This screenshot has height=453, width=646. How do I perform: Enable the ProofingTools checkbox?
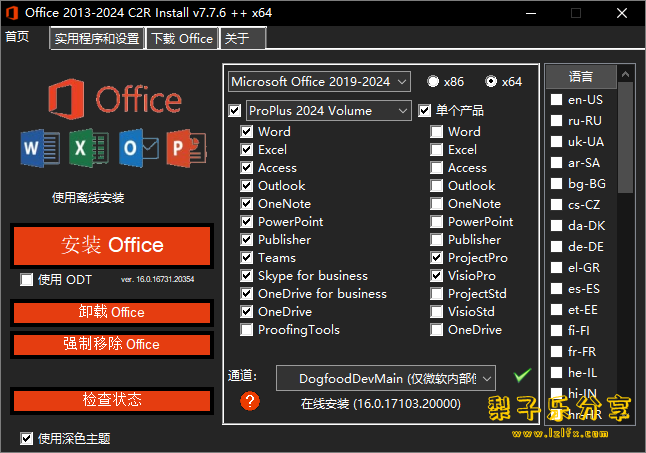[x=247, y=330]
